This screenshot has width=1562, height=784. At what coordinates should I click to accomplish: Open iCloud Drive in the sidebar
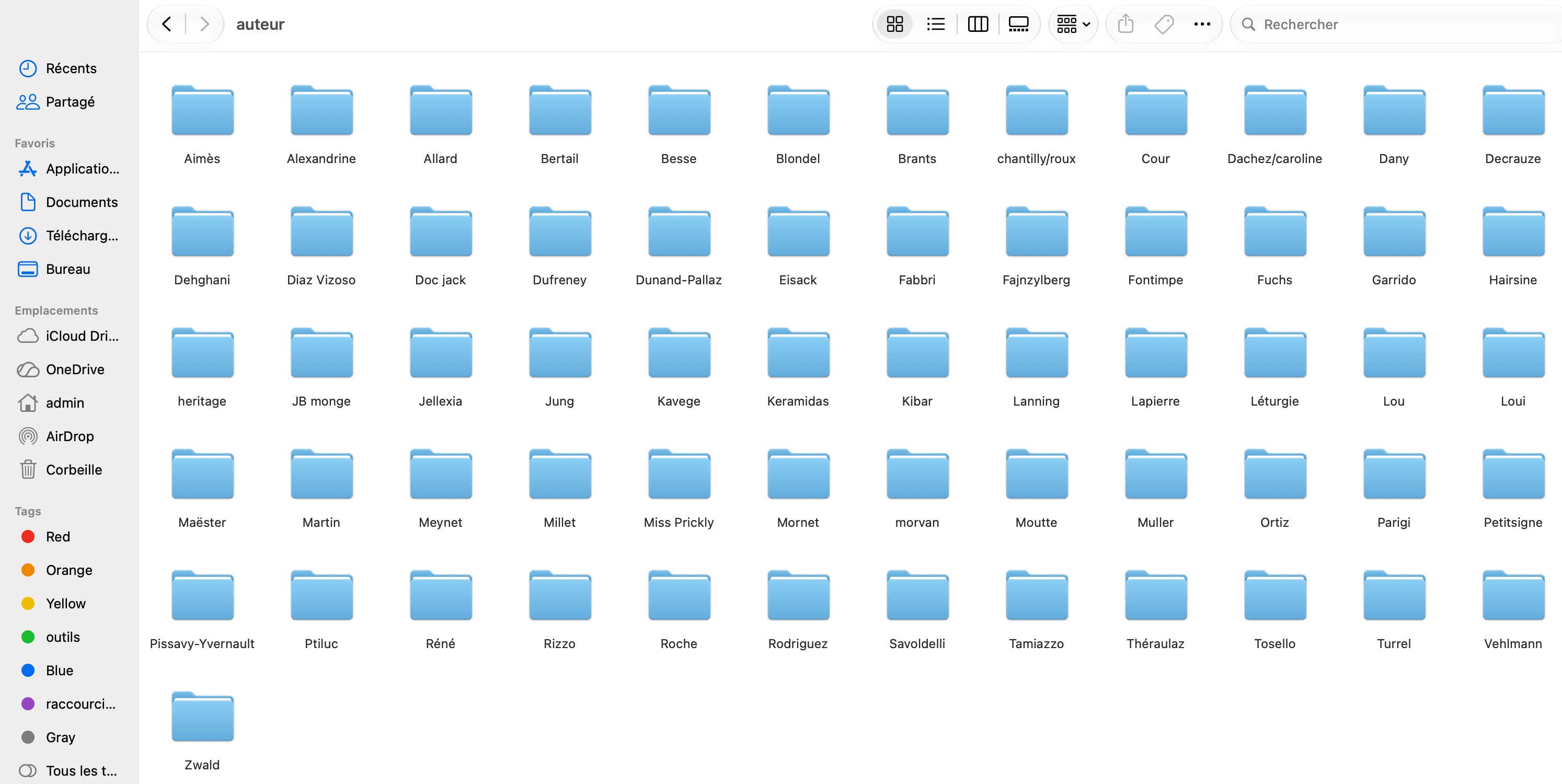coord(69,336)
